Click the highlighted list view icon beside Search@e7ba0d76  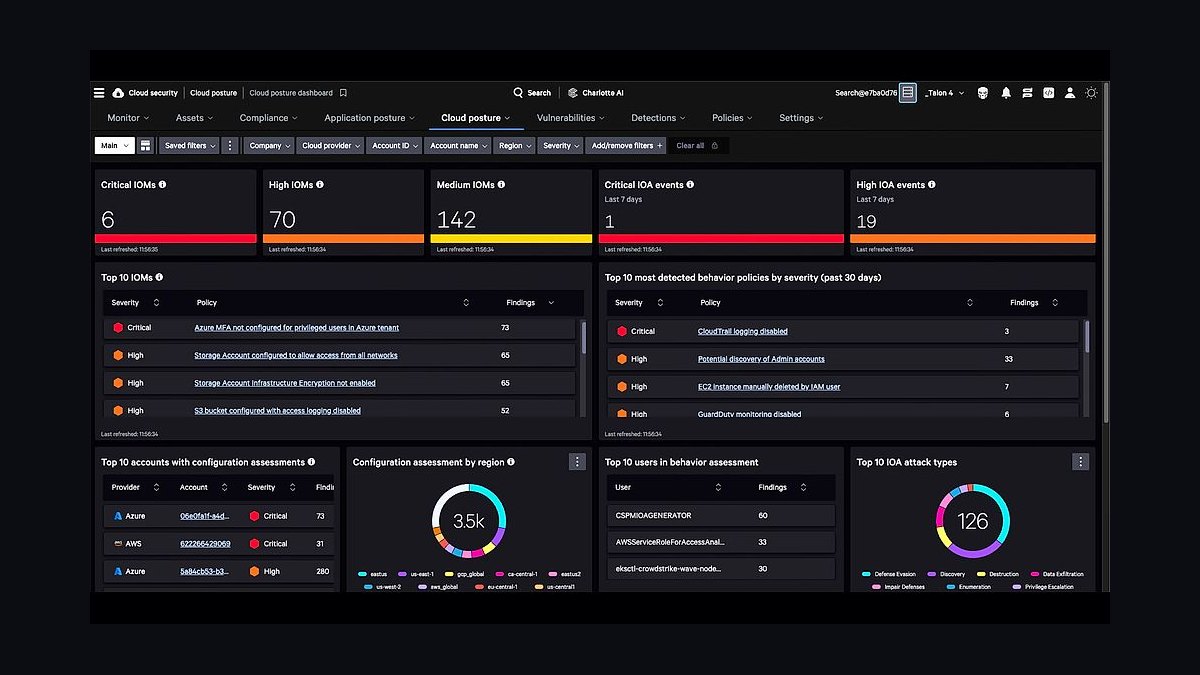point(907,93)
